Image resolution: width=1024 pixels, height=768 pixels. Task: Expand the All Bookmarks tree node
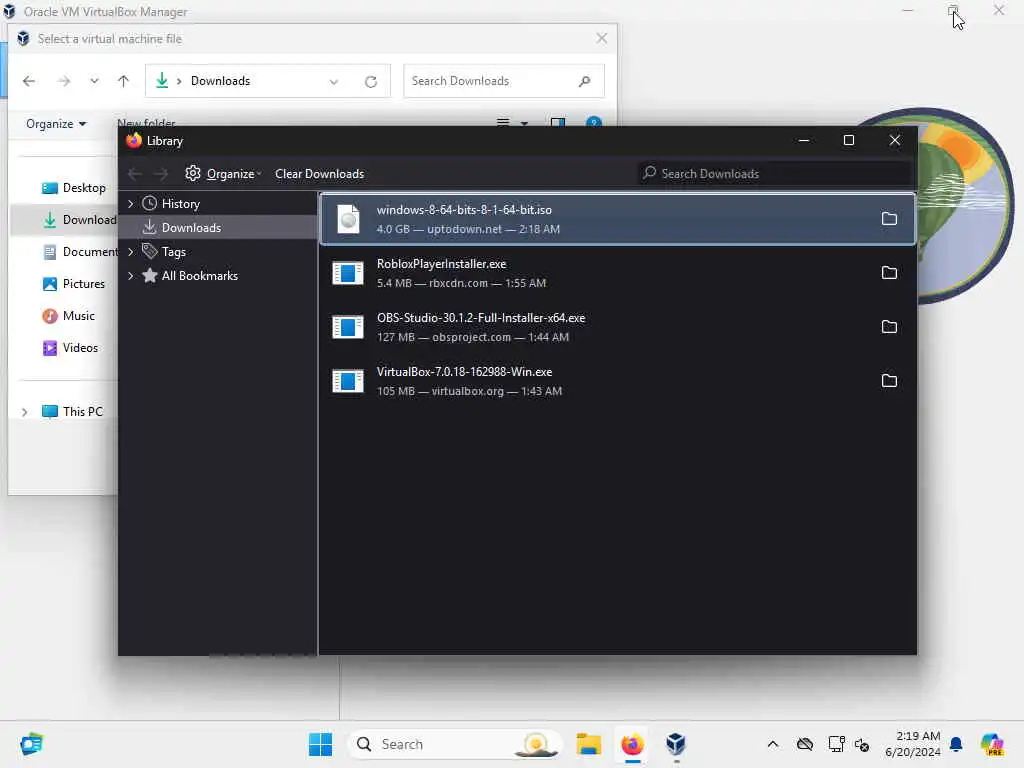tap(131, 276)
